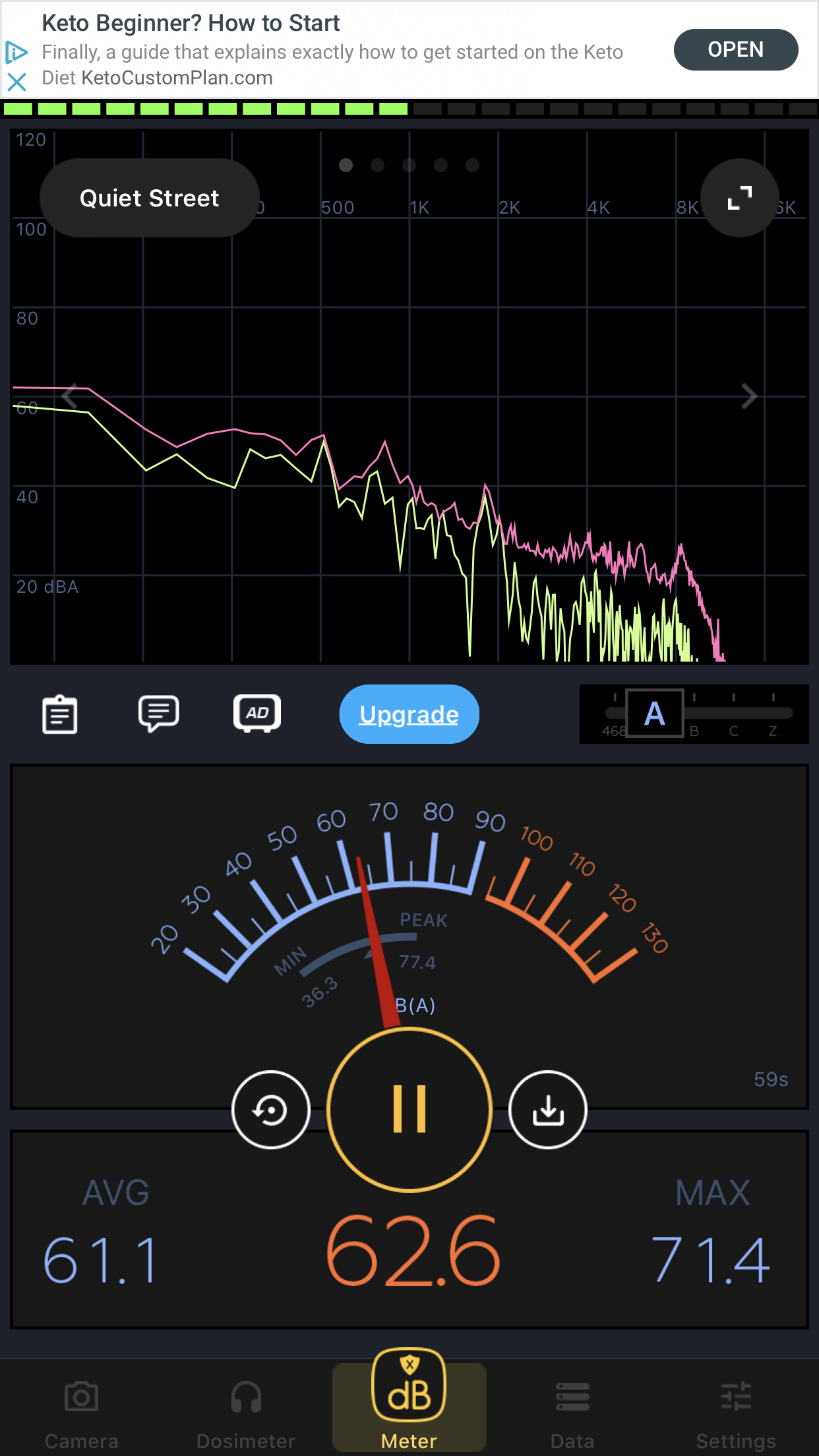Pause the sound measurement
Image resolution: width=819 pixels, height=1456 pixels.
[x=409, y=1110]
